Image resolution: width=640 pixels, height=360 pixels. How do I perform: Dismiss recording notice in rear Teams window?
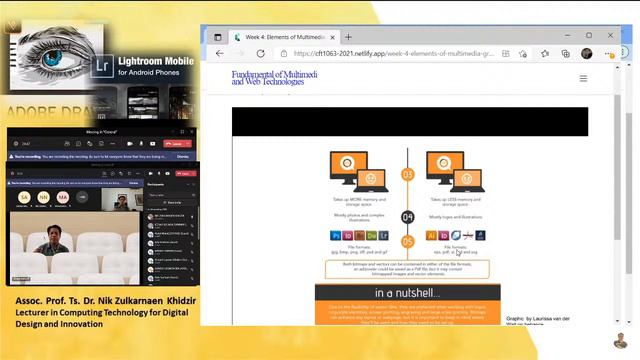tap(182, 157)
